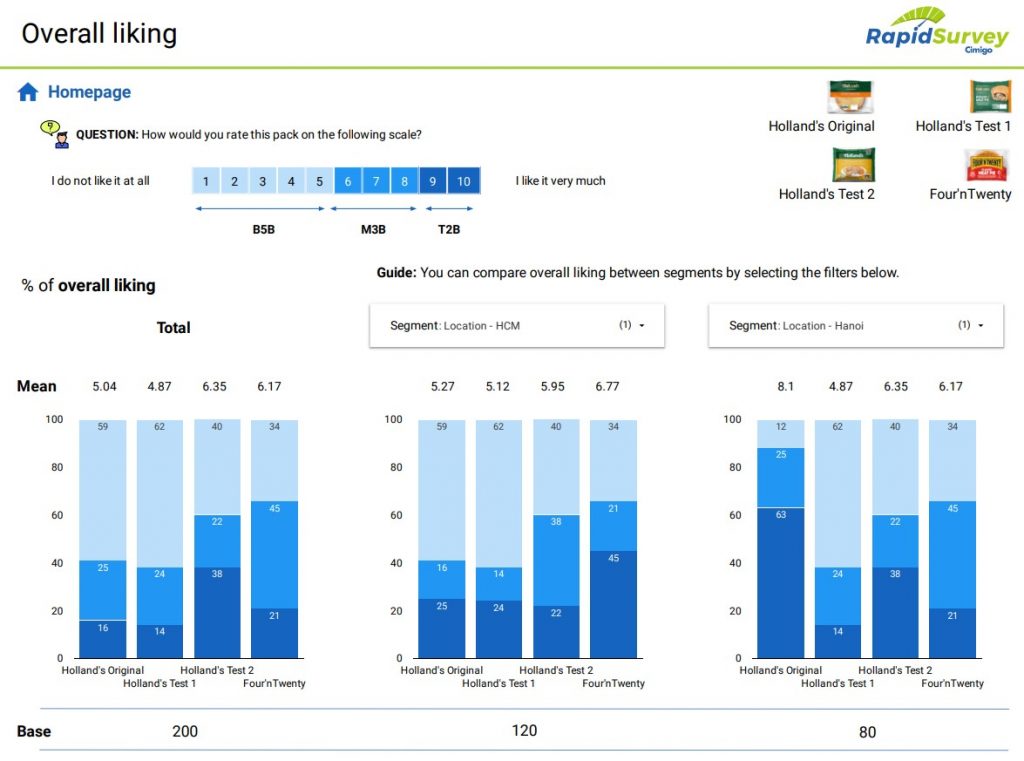Image resolution: width=1024 pixels, height=761 pixels.
Task: Click Holland's Original label under Total chart
Action: [103, 670]
